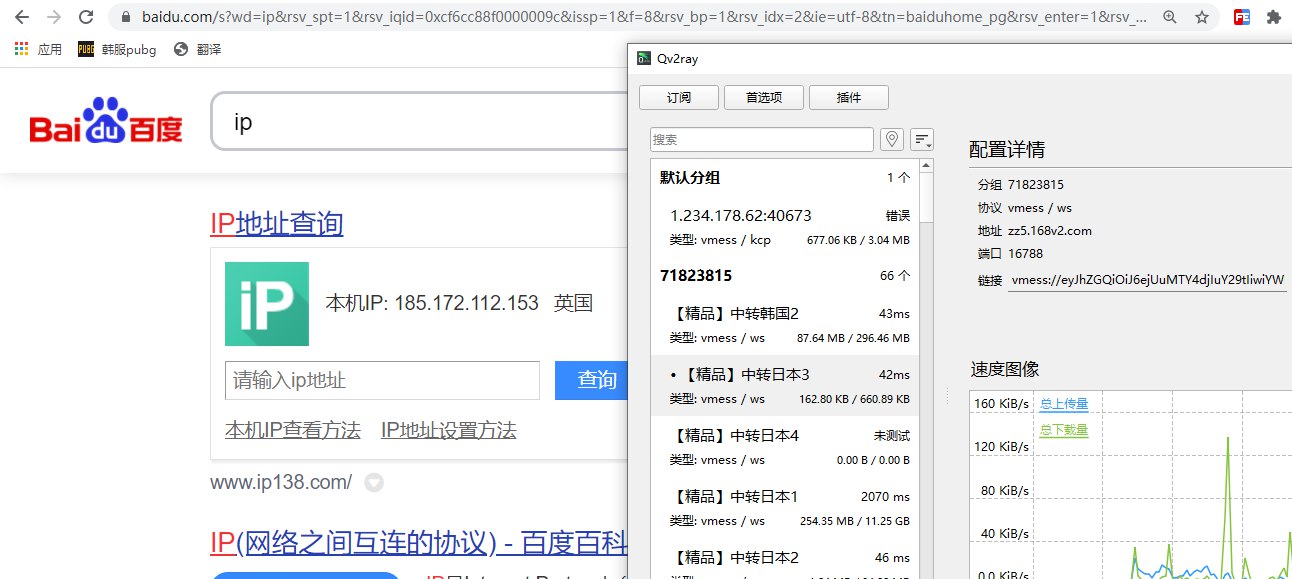This screenshot has width=1292, height=579.
Task: Focus the Baidu search box containing ip
Action: coord(420,122)
